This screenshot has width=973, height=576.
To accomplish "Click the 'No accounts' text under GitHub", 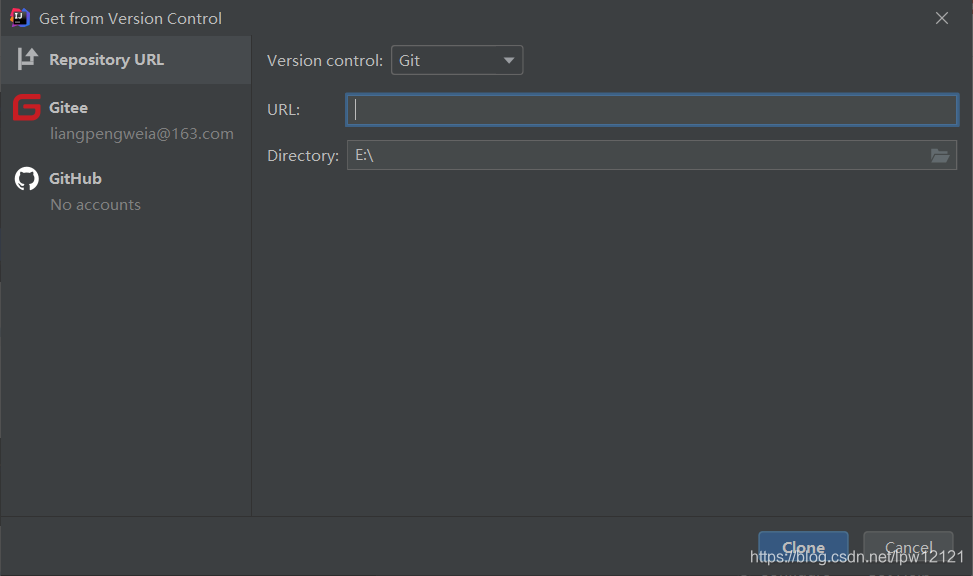I will tap(96, 205).
